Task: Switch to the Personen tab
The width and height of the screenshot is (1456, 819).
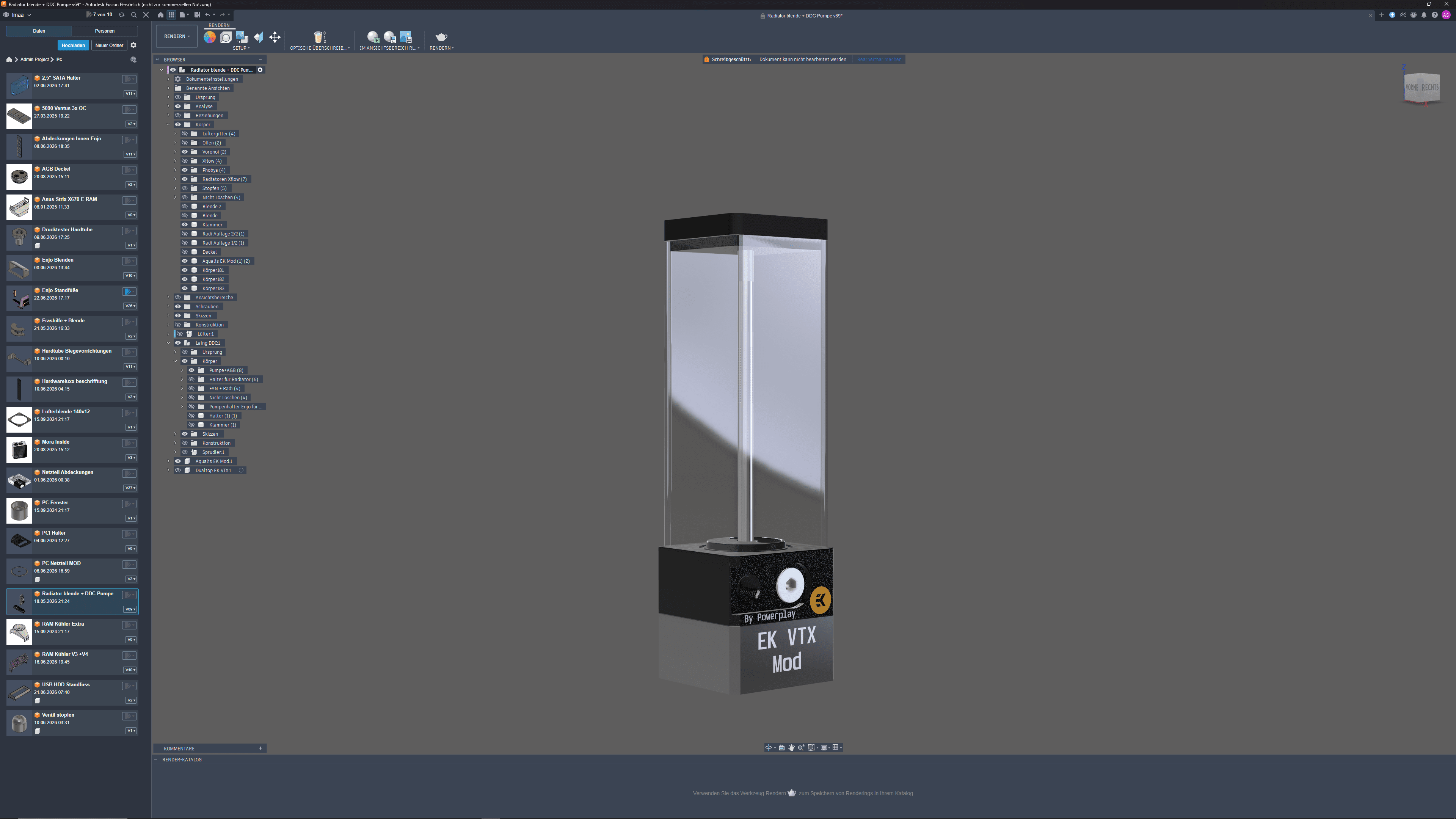Action: [x=105, y=31]
